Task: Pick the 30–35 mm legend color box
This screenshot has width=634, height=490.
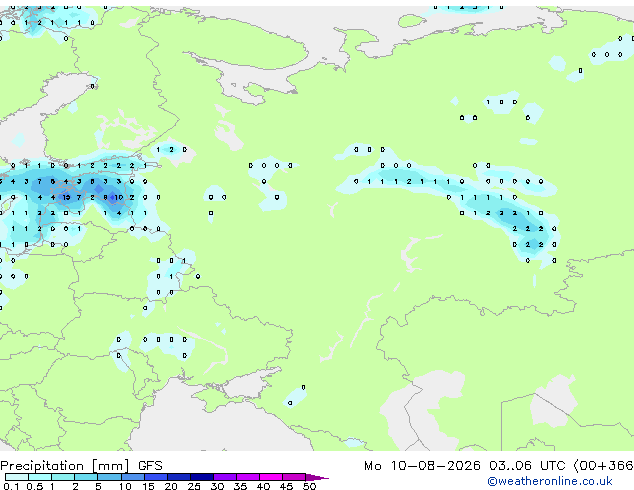Action: [224, 477]
